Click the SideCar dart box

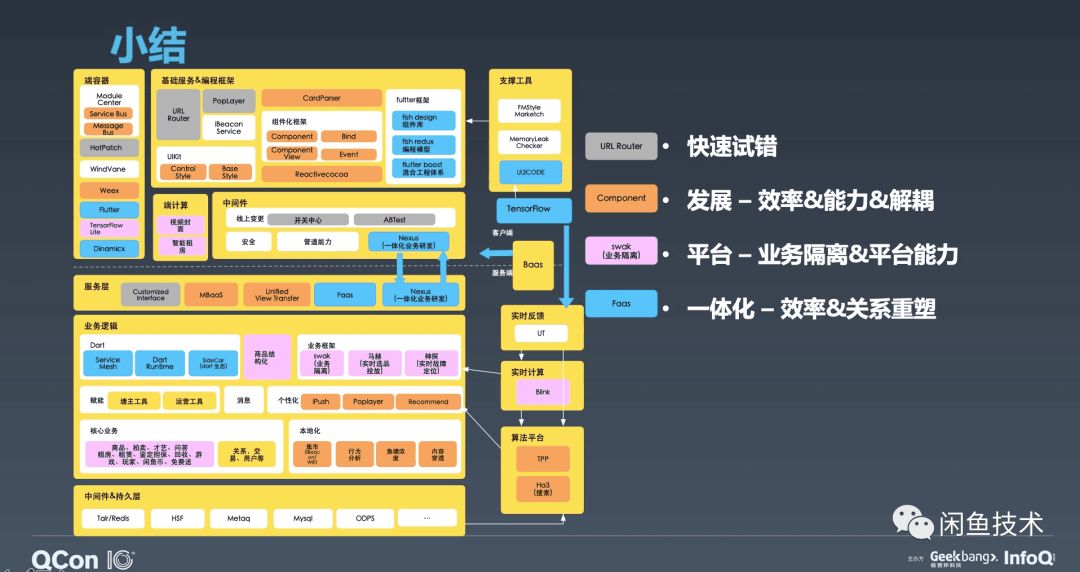213,363
